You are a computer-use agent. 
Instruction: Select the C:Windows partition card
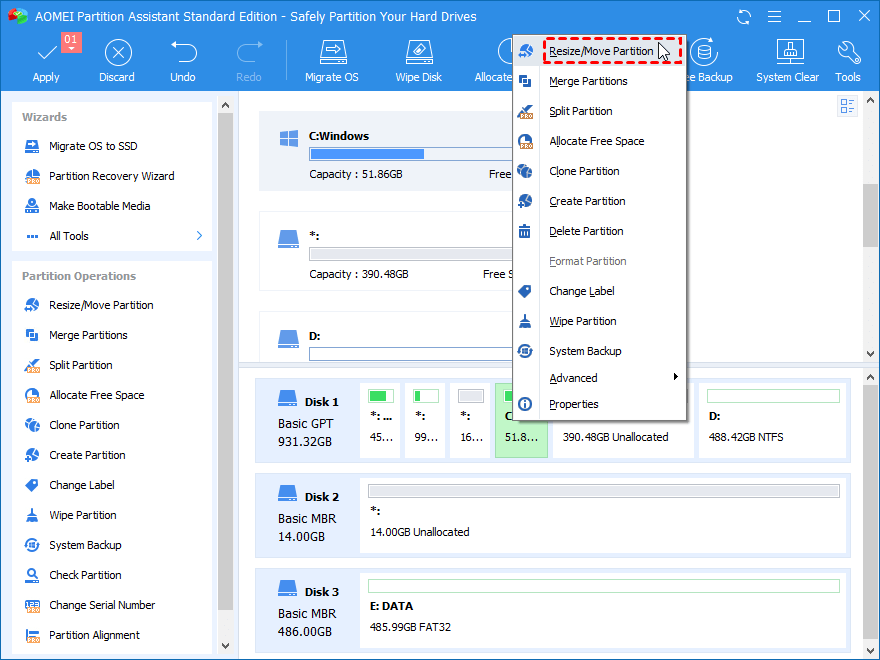coord(386,151)
